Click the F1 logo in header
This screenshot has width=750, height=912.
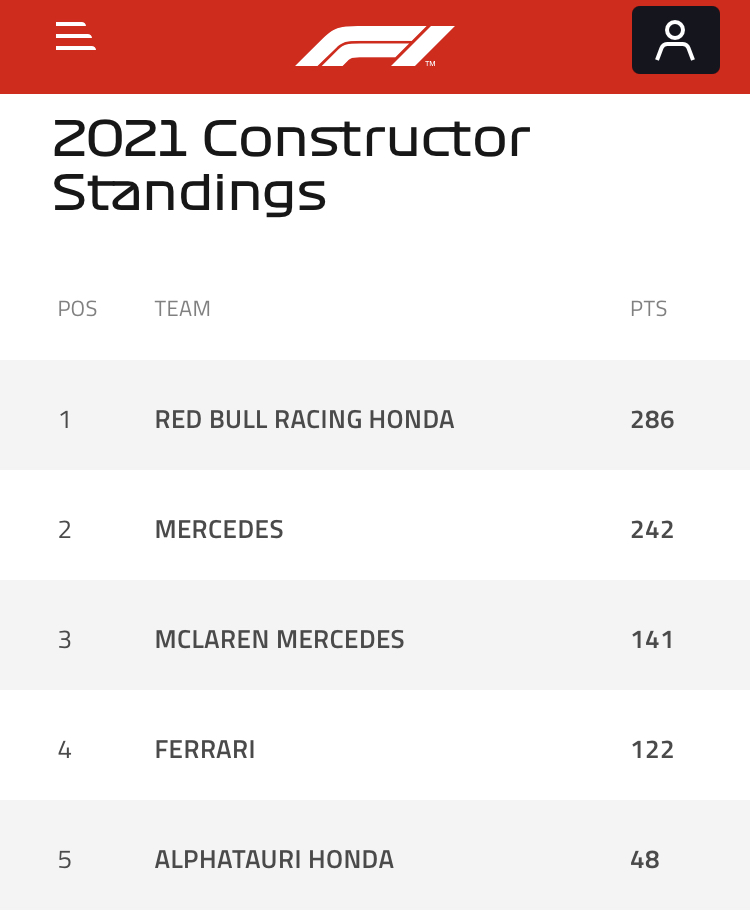pyautogui.click(x=375, y=46)
